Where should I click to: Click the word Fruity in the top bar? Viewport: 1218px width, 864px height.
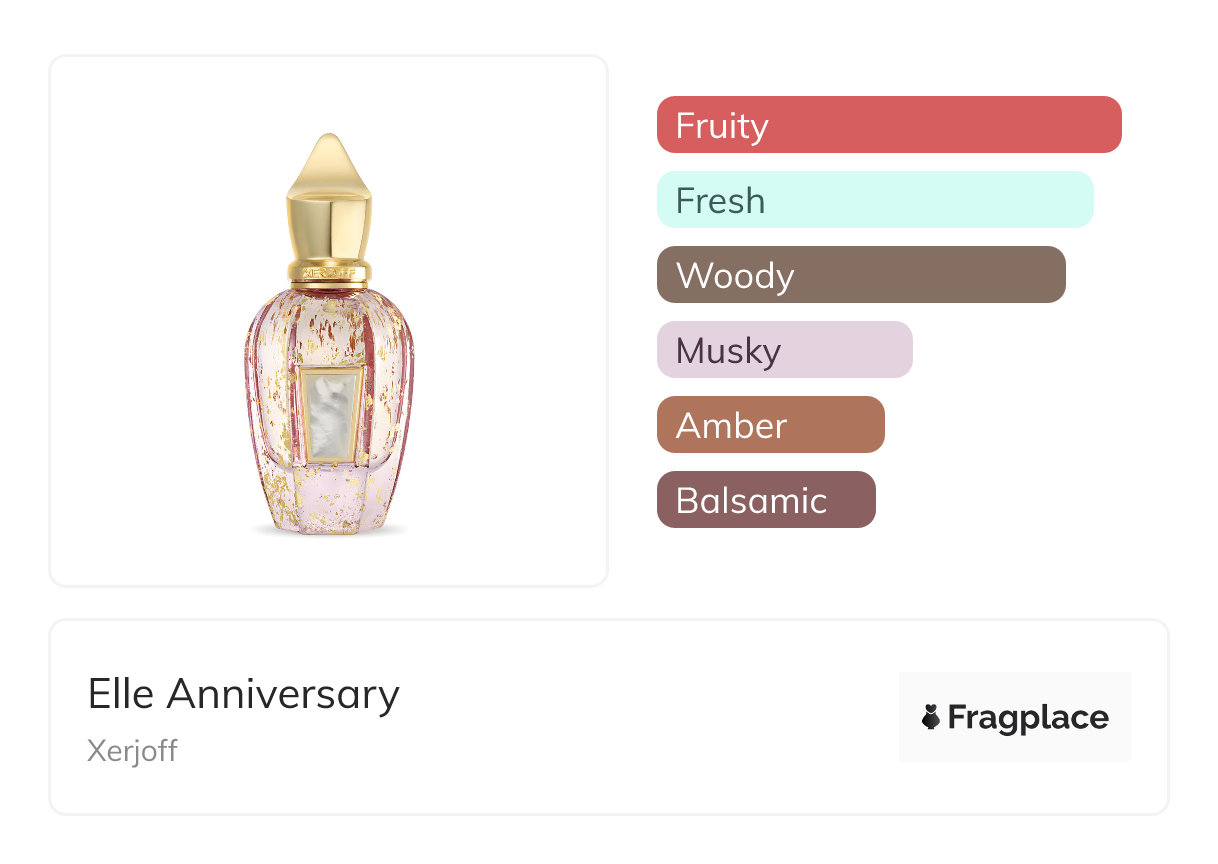(722, 126)
